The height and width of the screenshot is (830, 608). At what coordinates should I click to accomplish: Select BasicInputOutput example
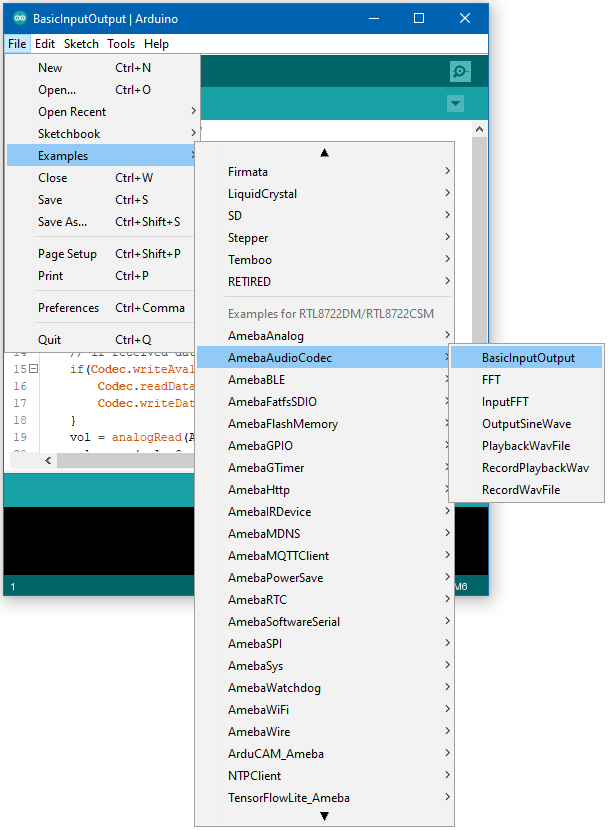(x=527, y=358)
